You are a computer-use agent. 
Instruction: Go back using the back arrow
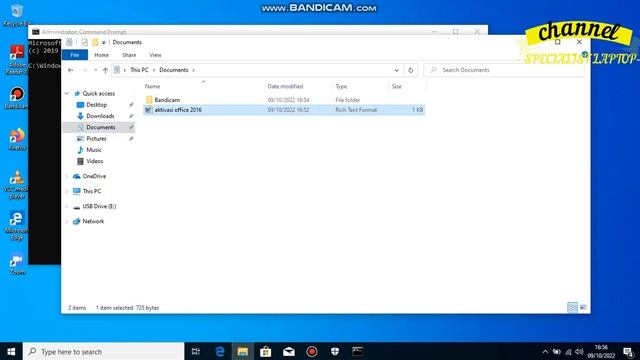coord(71,70)
